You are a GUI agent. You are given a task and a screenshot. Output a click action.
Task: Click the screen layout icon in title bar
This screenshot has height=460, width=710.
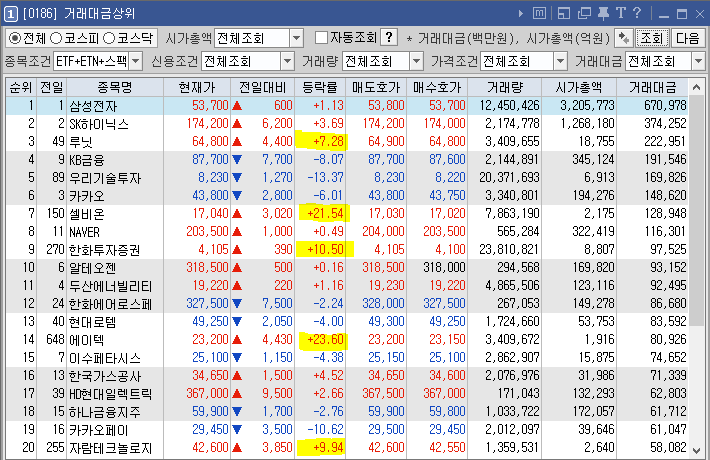[x=564, y=14]
